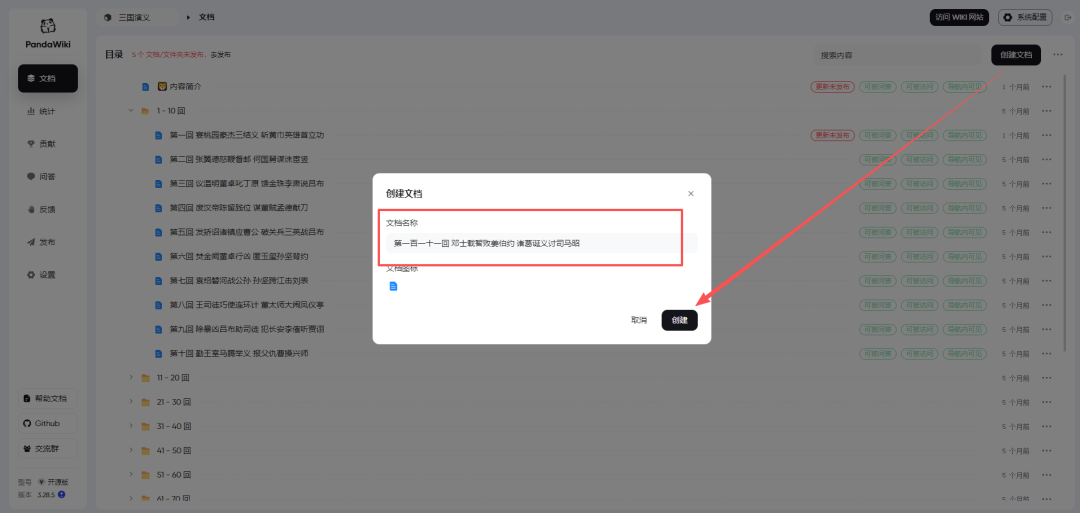Expand the 21 - 30 回 folder
Image resolution: width=1080 pixels, height=513 pixels.
[131, 401]
